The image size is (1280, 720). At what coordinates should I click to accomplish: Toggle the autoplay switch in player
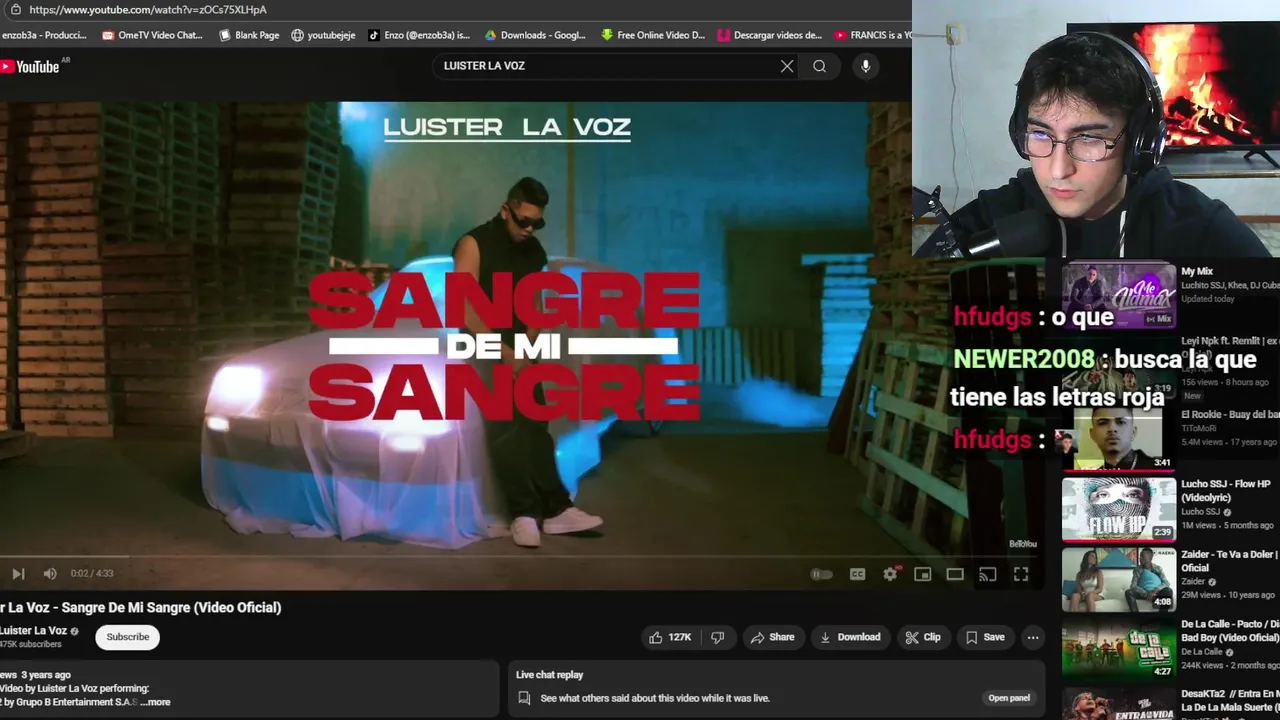(822, 574)
